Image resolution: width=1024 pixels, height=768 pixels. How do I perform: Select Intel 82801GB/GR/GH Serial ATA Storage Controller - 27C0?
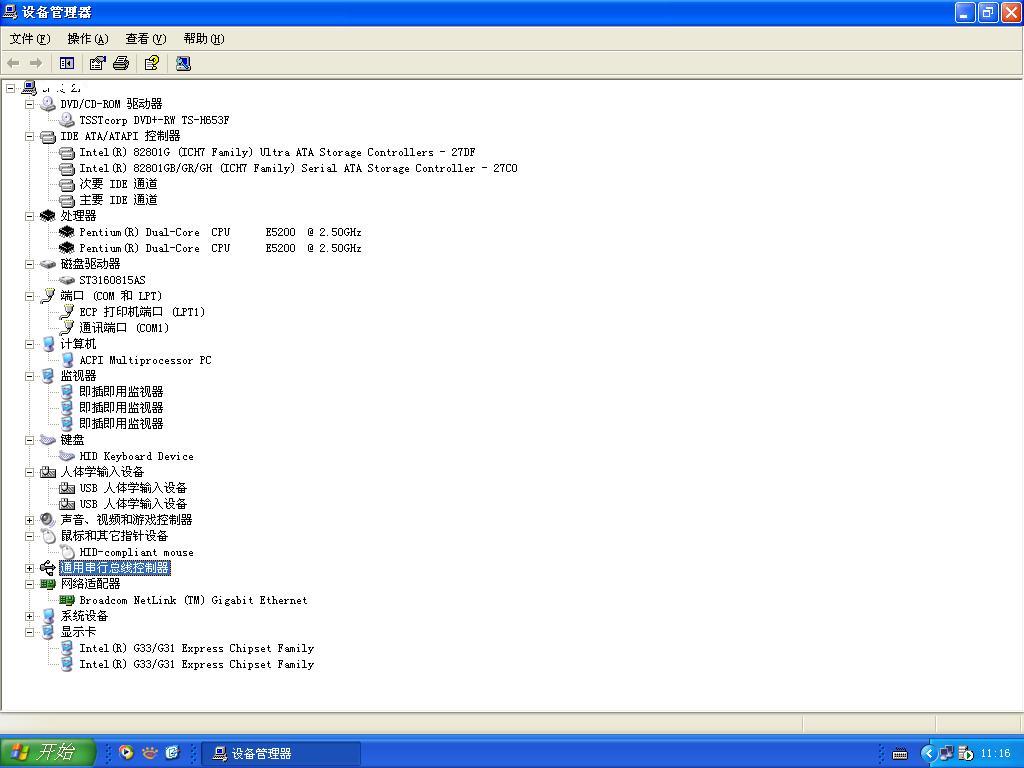[x=298, y=168]
